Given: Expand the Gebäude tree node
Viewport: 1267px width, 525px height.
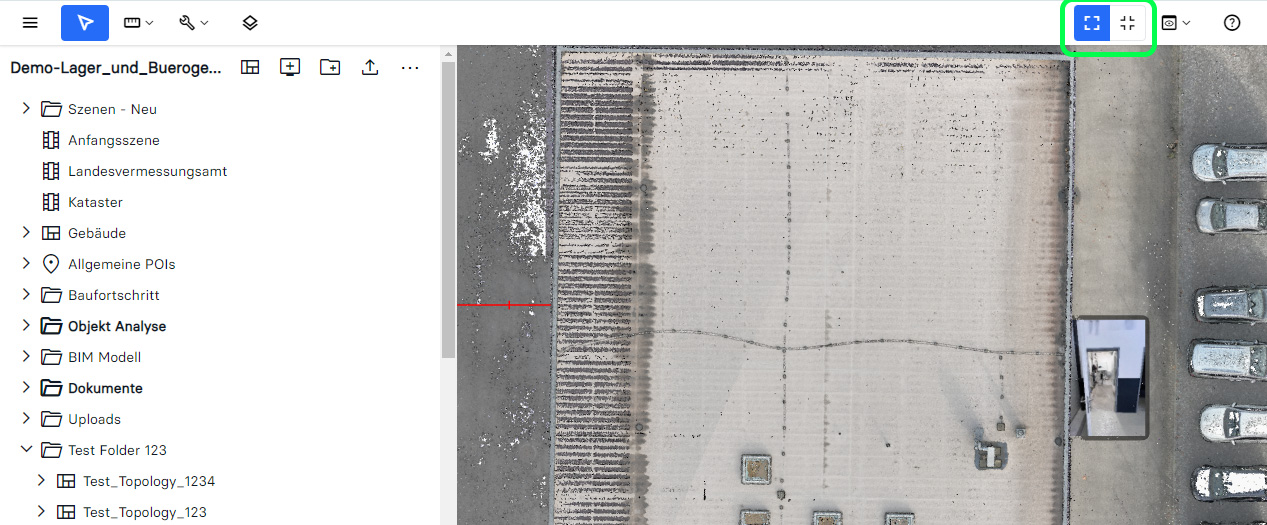Looking at the screenshot, I should (x=27, y=233).
